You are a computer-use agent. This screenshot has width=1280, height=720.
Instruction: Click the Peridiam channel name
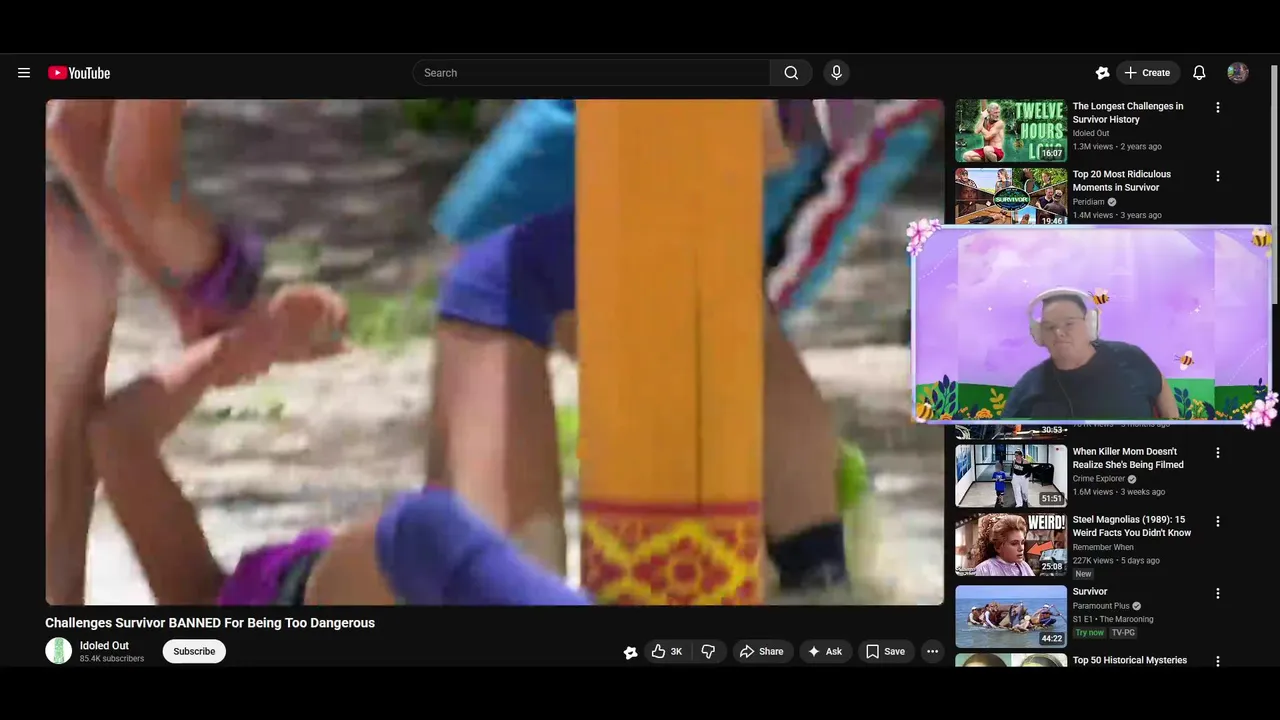[1089, 202]
